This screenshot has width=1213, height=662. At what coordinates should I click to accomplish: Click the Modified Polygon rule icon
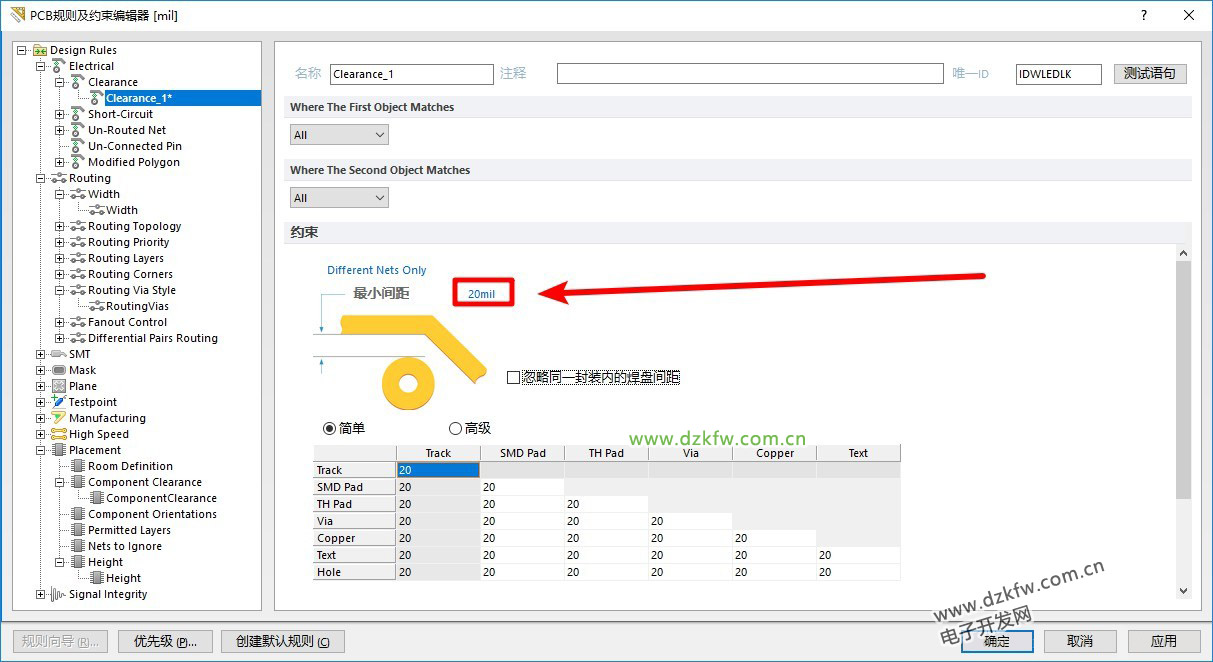tap(78, 162)
